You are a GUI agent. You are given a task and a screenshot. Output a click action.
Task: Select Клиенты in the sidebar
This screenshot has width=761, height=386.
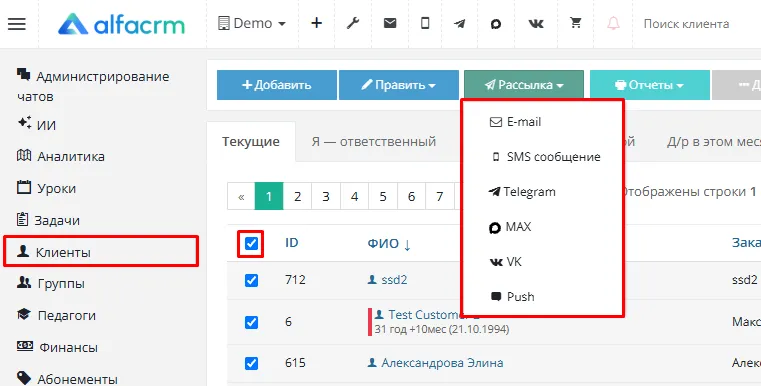101,252
